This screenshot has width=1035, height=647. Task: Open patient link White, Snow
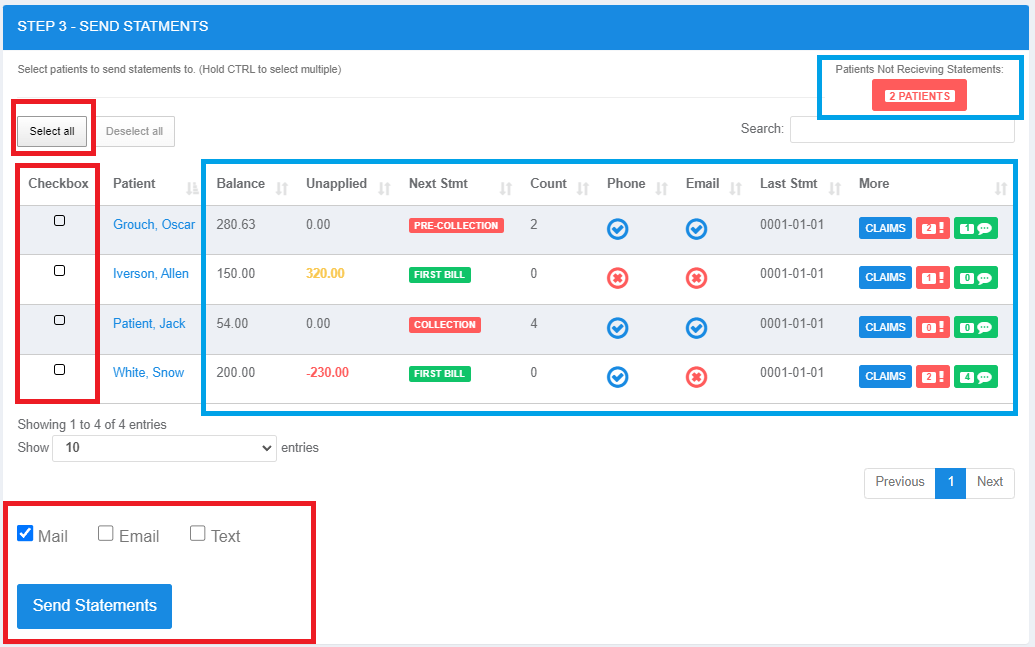coord(149,372)
